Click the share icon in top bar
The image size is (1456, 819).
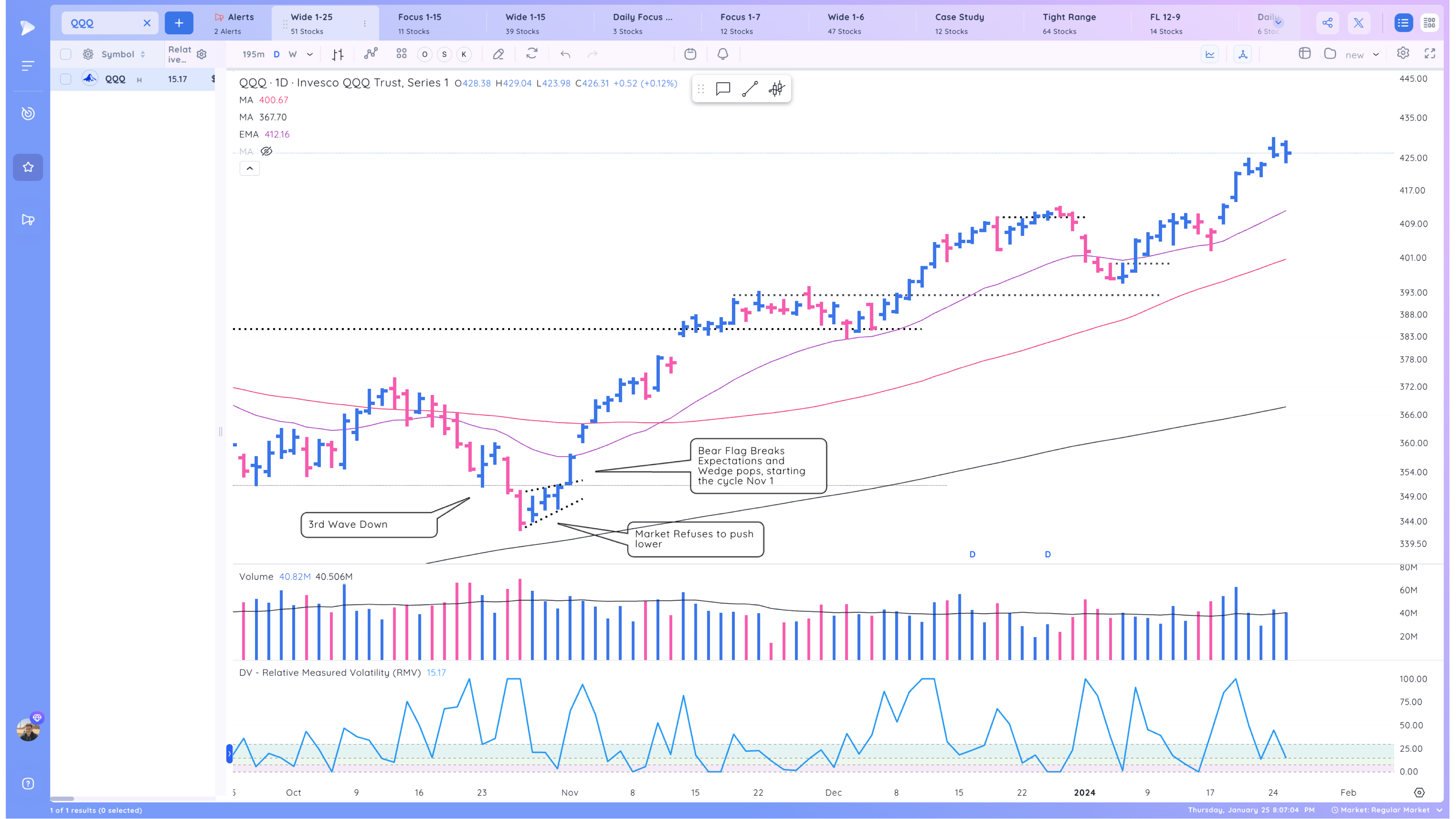1328,23
